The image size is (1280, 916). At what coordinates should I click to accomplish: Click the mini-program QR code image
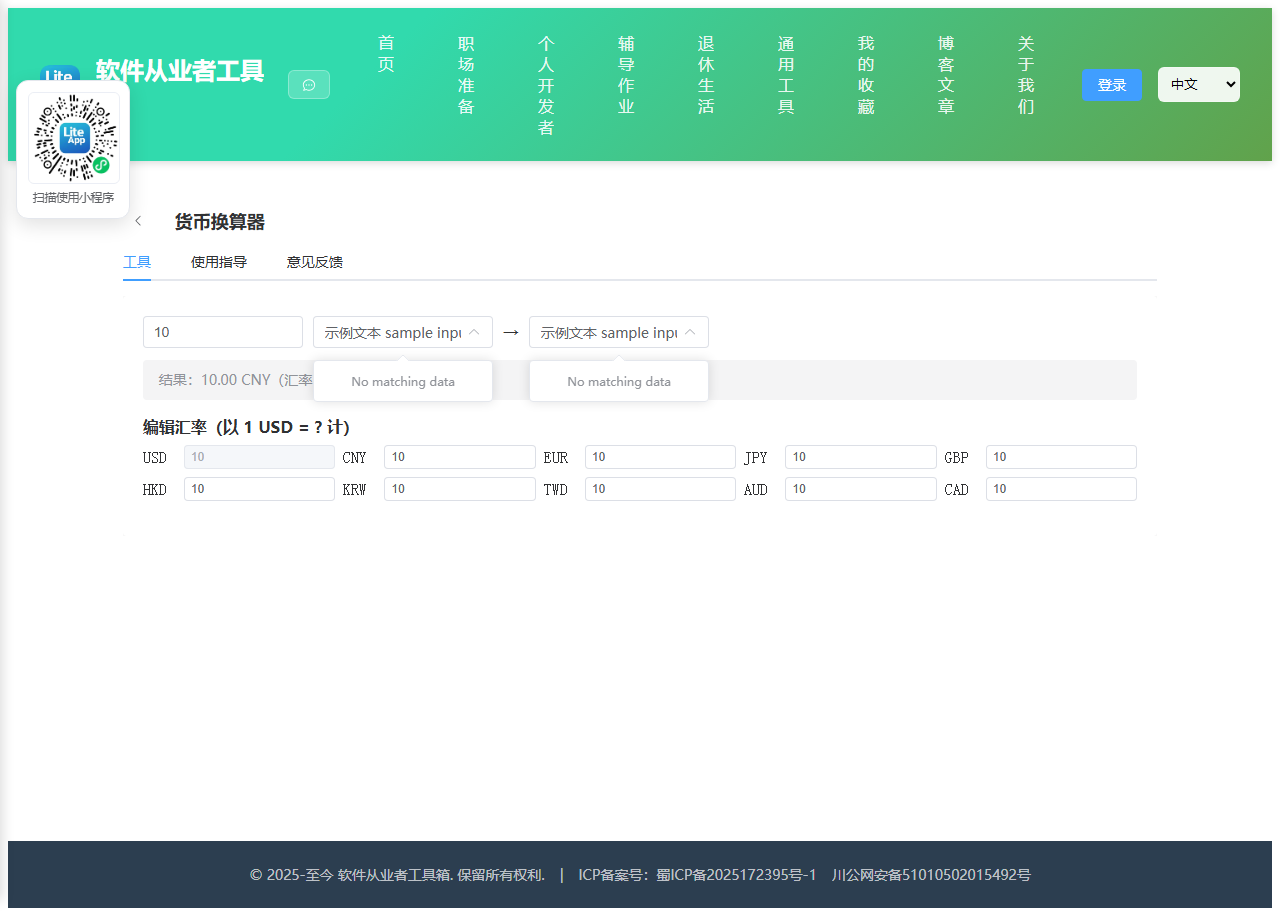coord(74,138)
